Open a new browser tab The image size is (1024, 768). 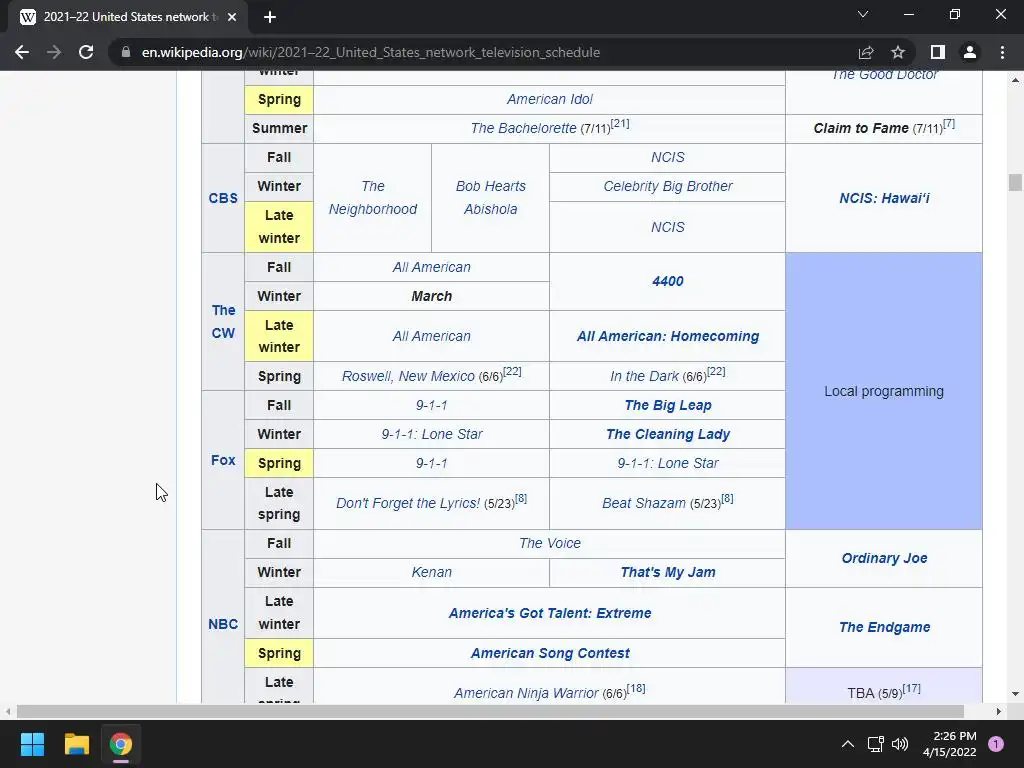(270, 17)
